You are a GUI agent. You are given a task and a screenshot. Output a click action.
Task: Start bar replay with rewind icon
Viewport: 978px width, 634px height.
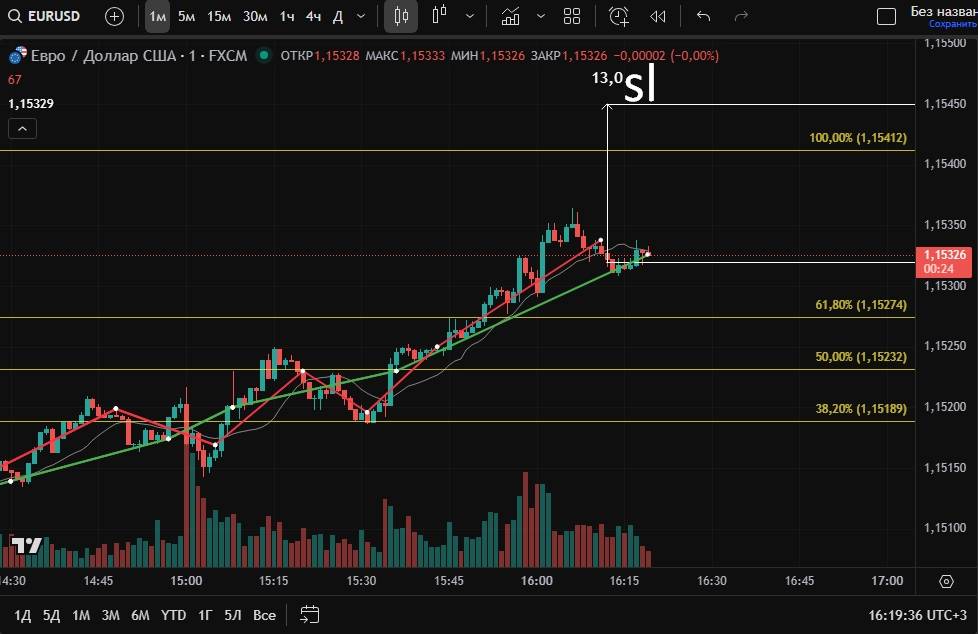(x=657, y=16)
